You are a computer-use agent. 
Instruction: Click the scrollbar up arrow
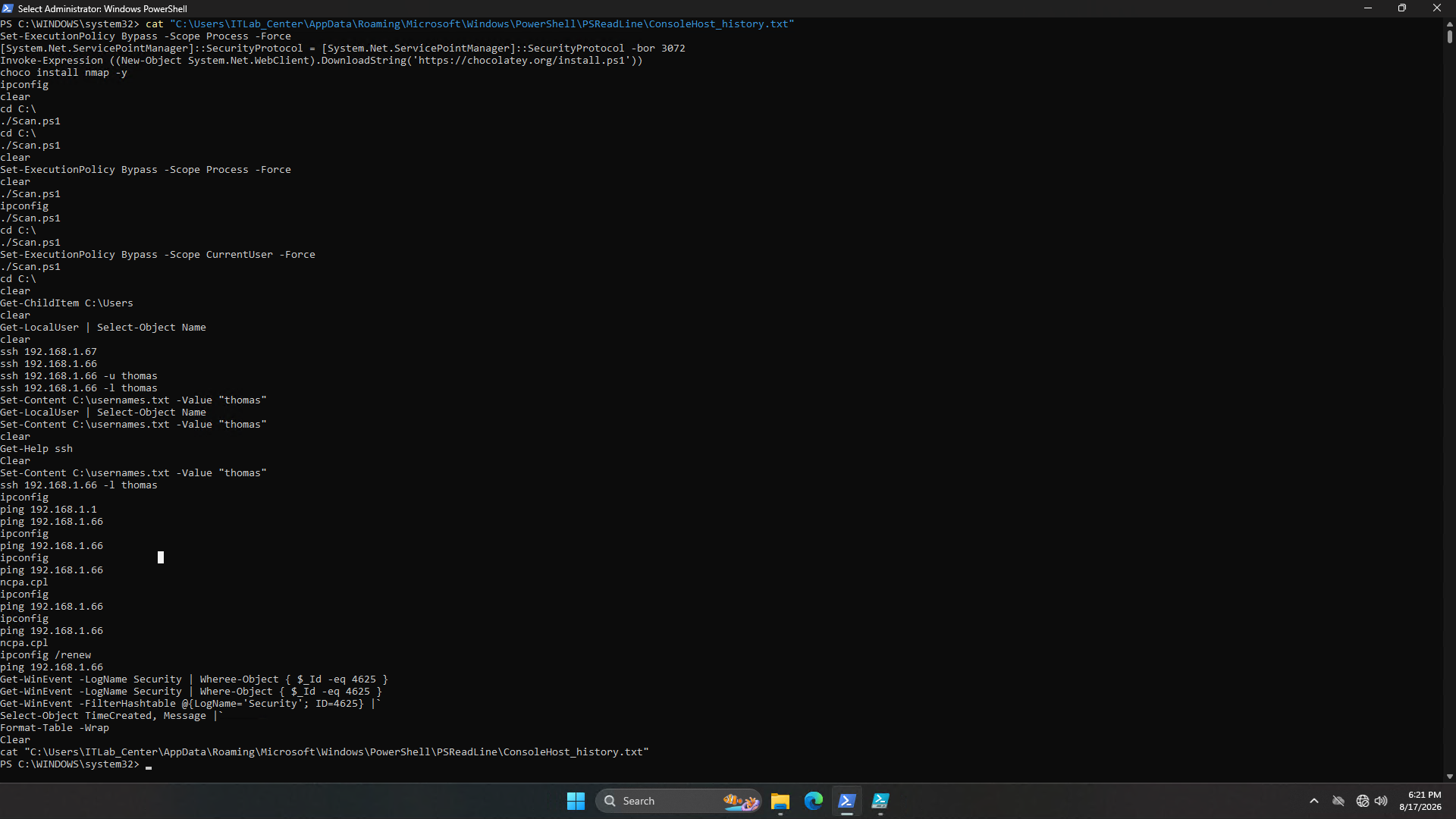pos(1450,24)
